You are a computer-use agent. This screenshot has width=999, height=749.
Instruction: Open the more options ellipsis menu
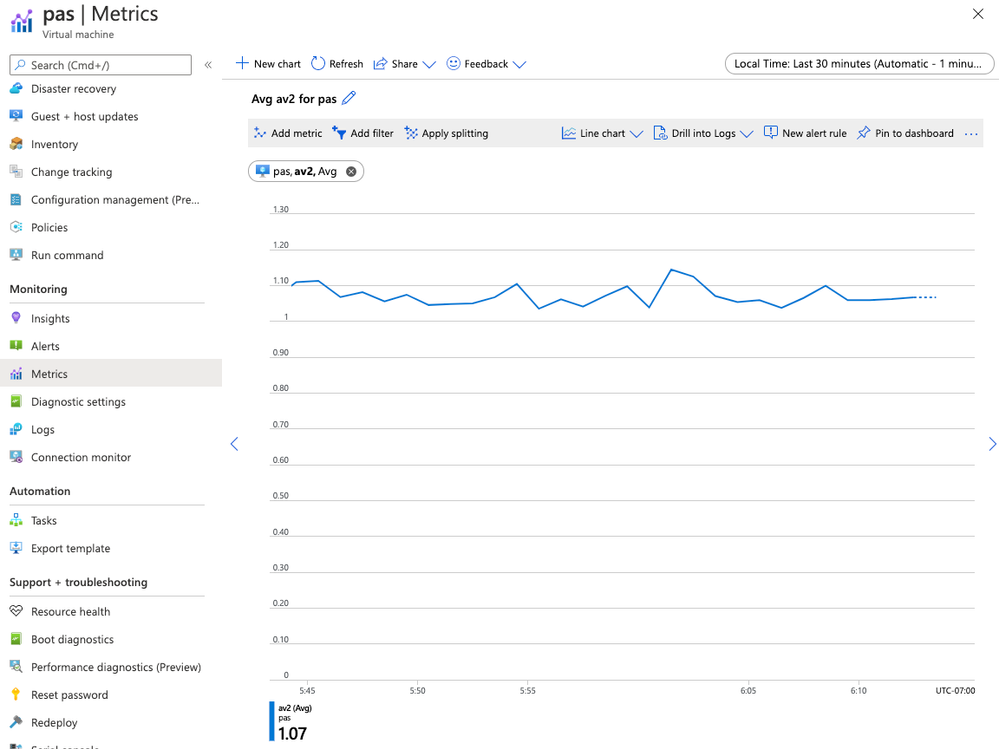click(971, 134)
